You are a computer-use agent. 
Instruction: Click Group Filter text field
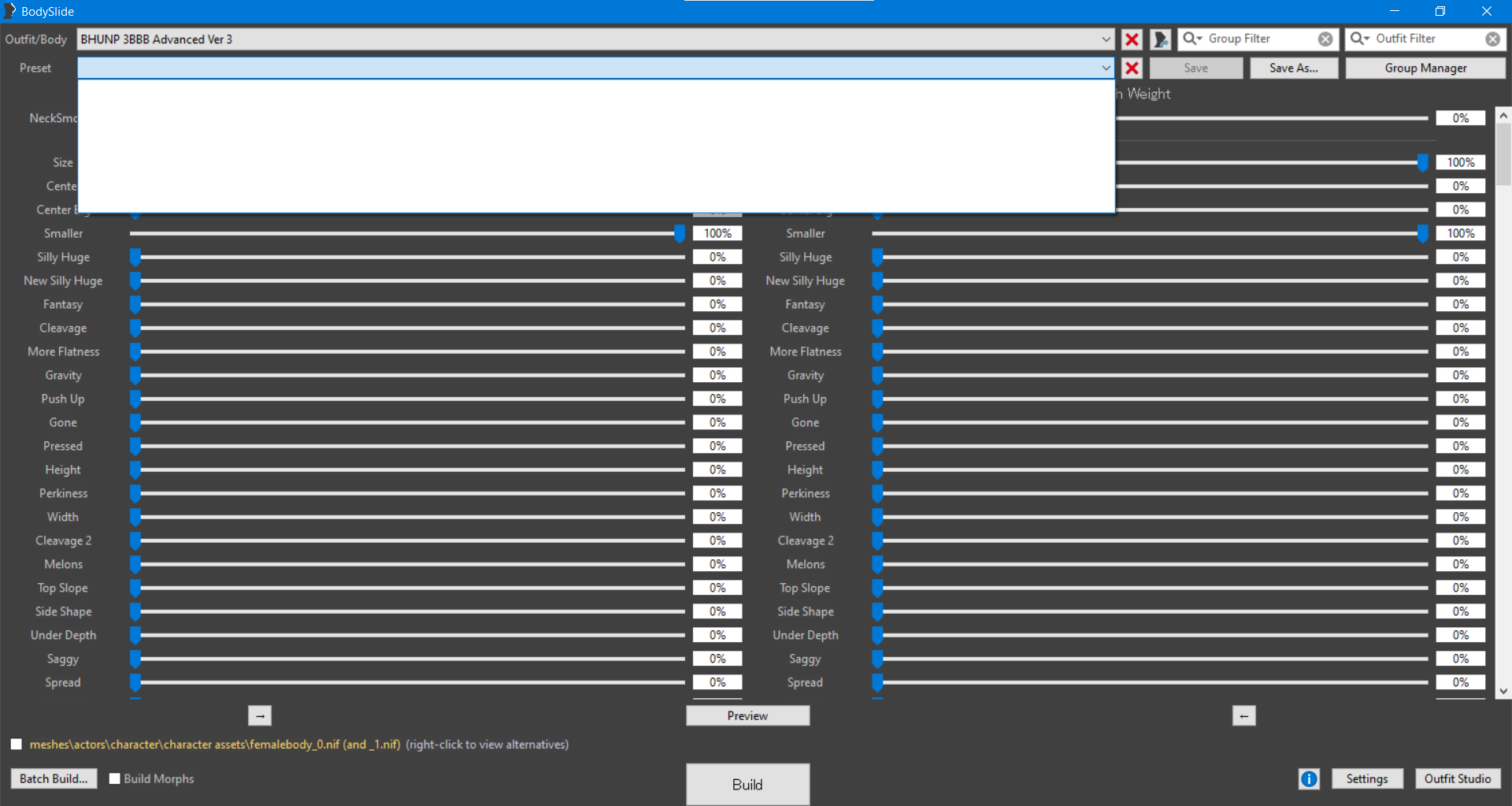(1260, 39)
